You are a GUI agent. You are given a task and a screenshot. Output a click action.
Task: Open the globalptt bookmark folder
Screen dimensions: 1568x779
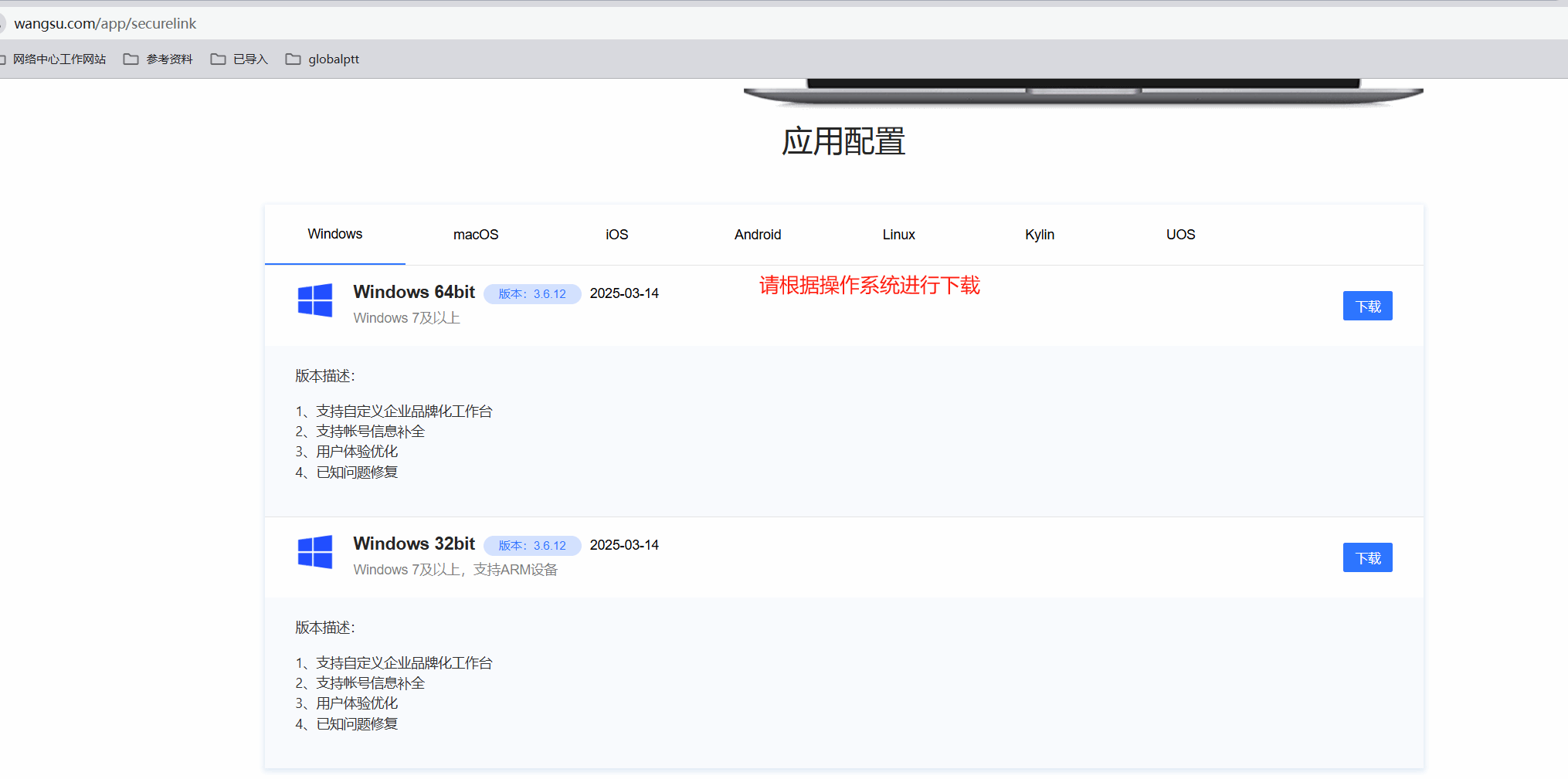click(322, 59)
